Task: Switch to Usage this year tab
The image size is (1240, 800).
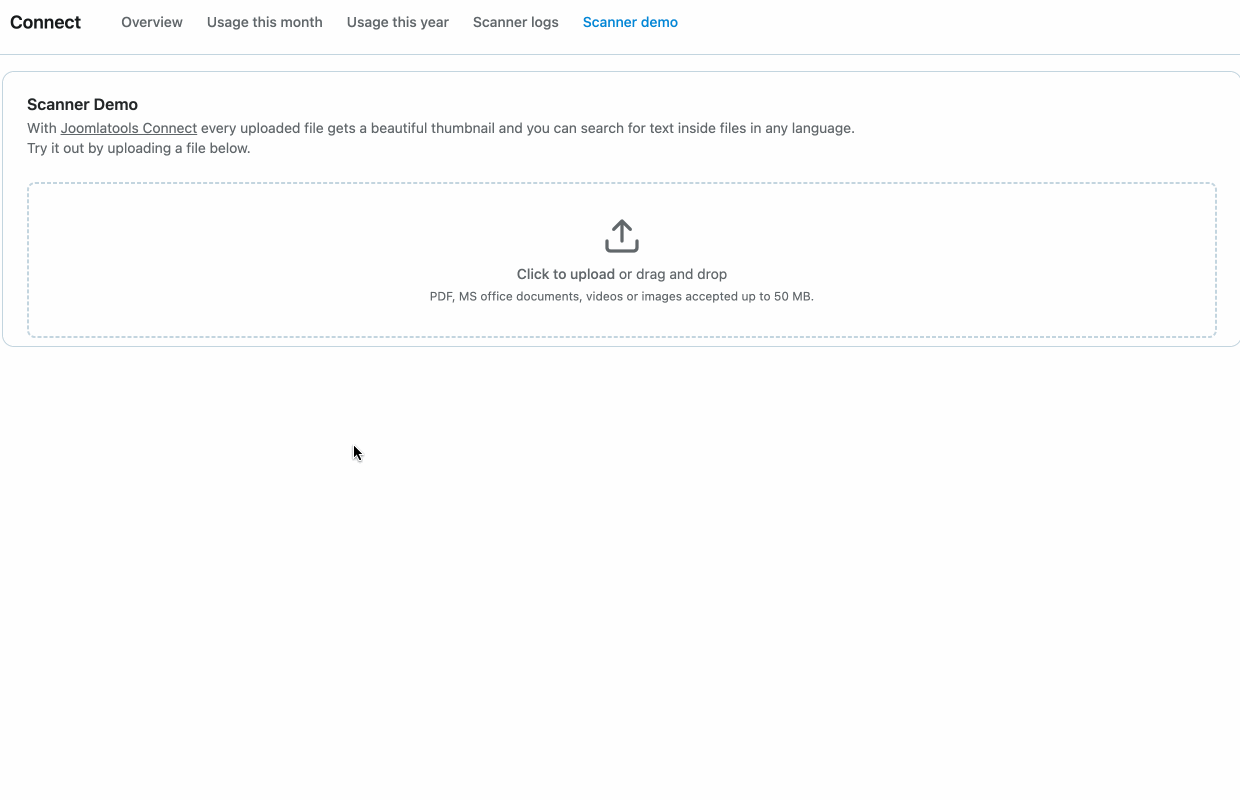Action: click(398, 22)
